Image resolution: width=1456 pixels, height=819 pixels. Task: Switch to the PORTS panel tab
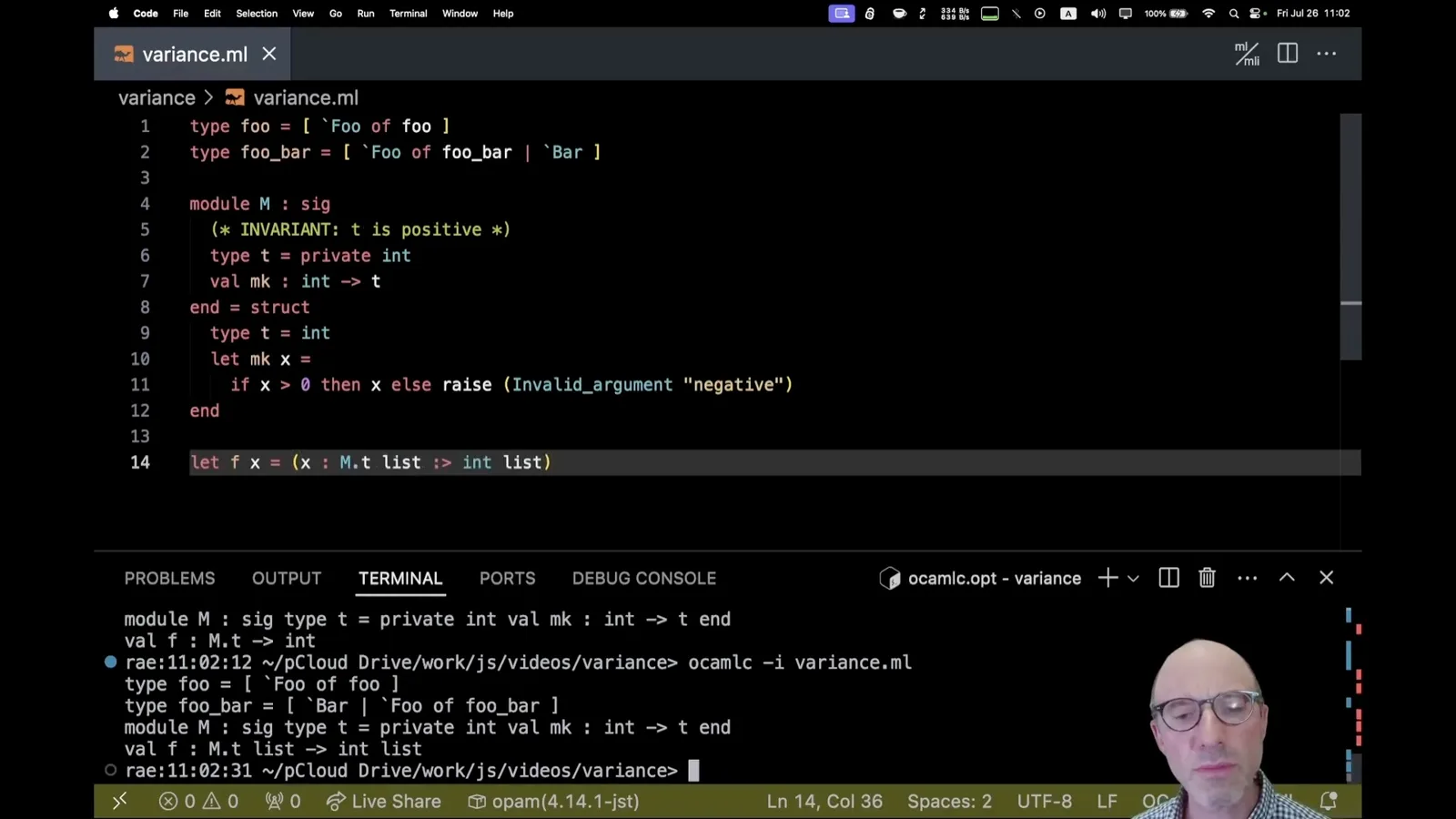tap(508, 578)
